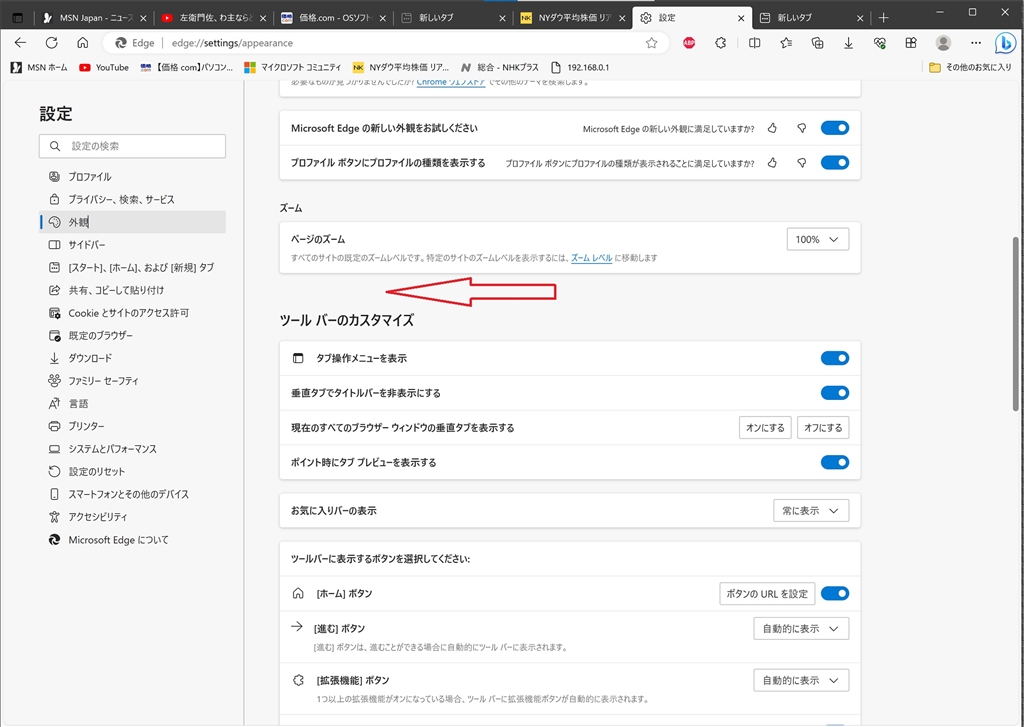Viewport: 1024px width, 727px height.
Task: Open the tab actions menu icon at top-left
Action: (18, 18)
